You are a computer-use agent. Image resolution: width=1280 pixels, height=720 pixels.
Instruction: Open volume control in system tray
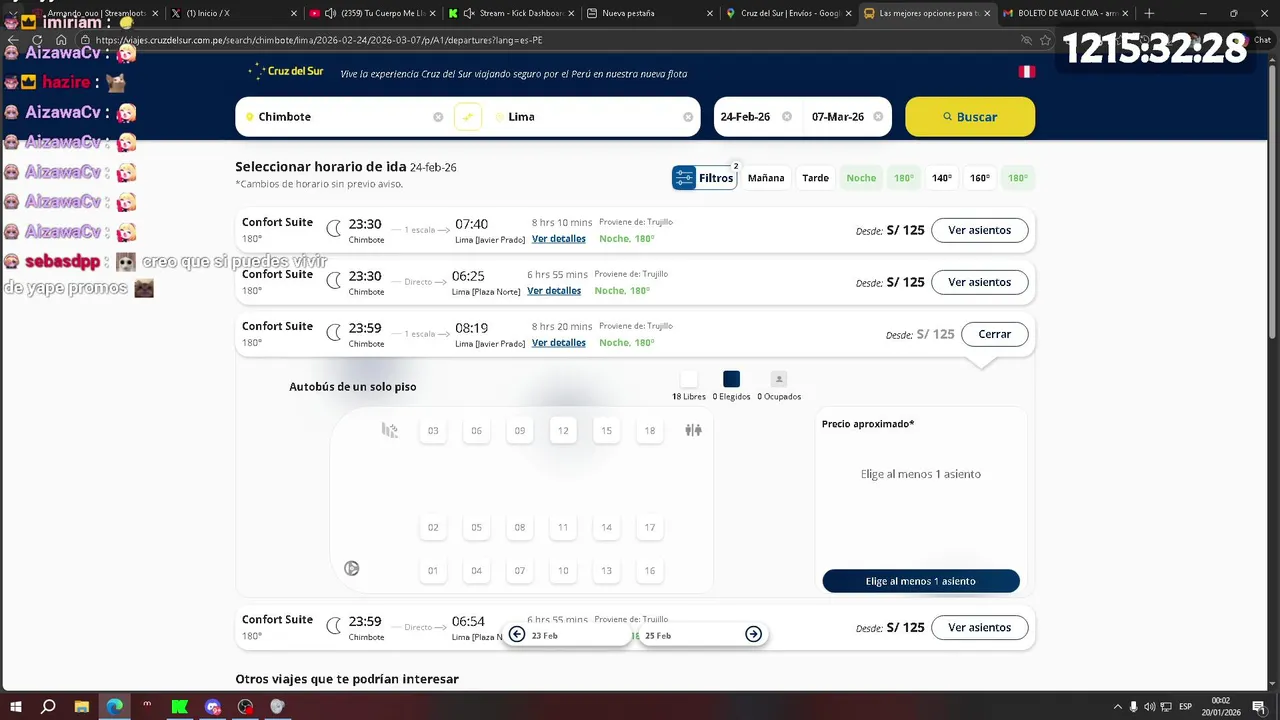(1149, 706)
